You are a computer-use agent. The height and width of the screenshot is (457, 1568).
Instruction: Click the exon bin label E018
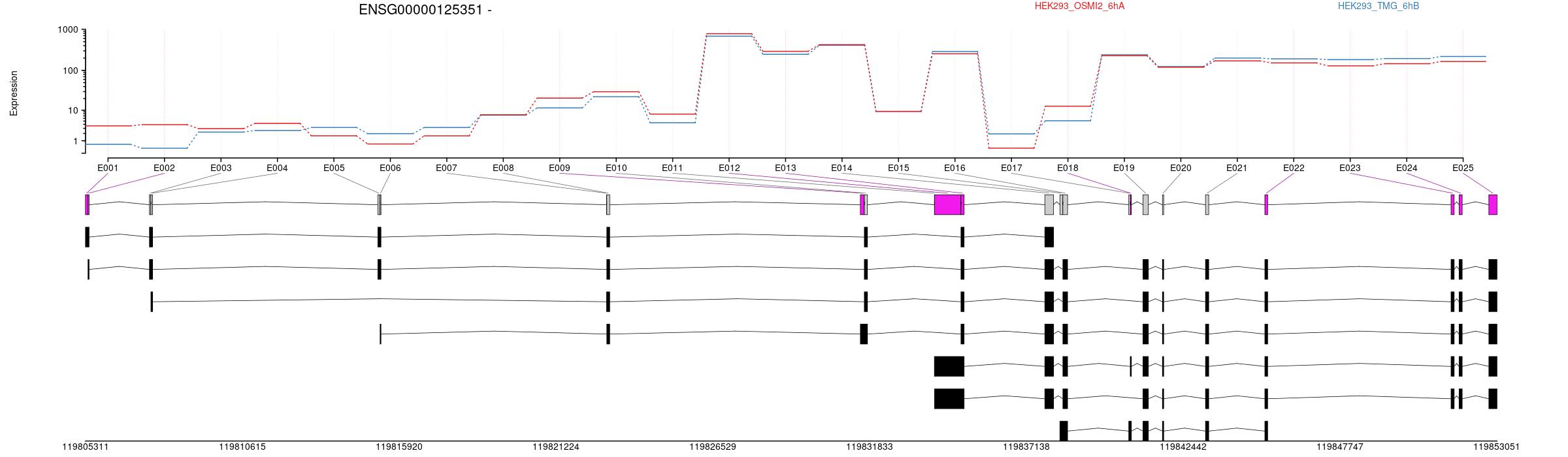pos(1068,168)
